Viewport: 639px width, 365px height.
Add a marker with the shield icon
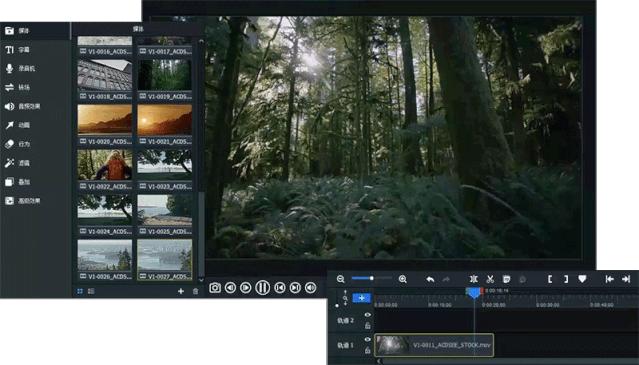(582, 279)
